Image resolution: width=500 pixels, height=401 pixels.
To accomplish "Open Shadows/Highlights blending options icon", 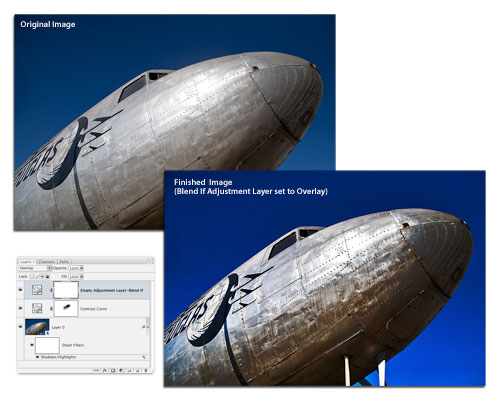I will (144, 357).
